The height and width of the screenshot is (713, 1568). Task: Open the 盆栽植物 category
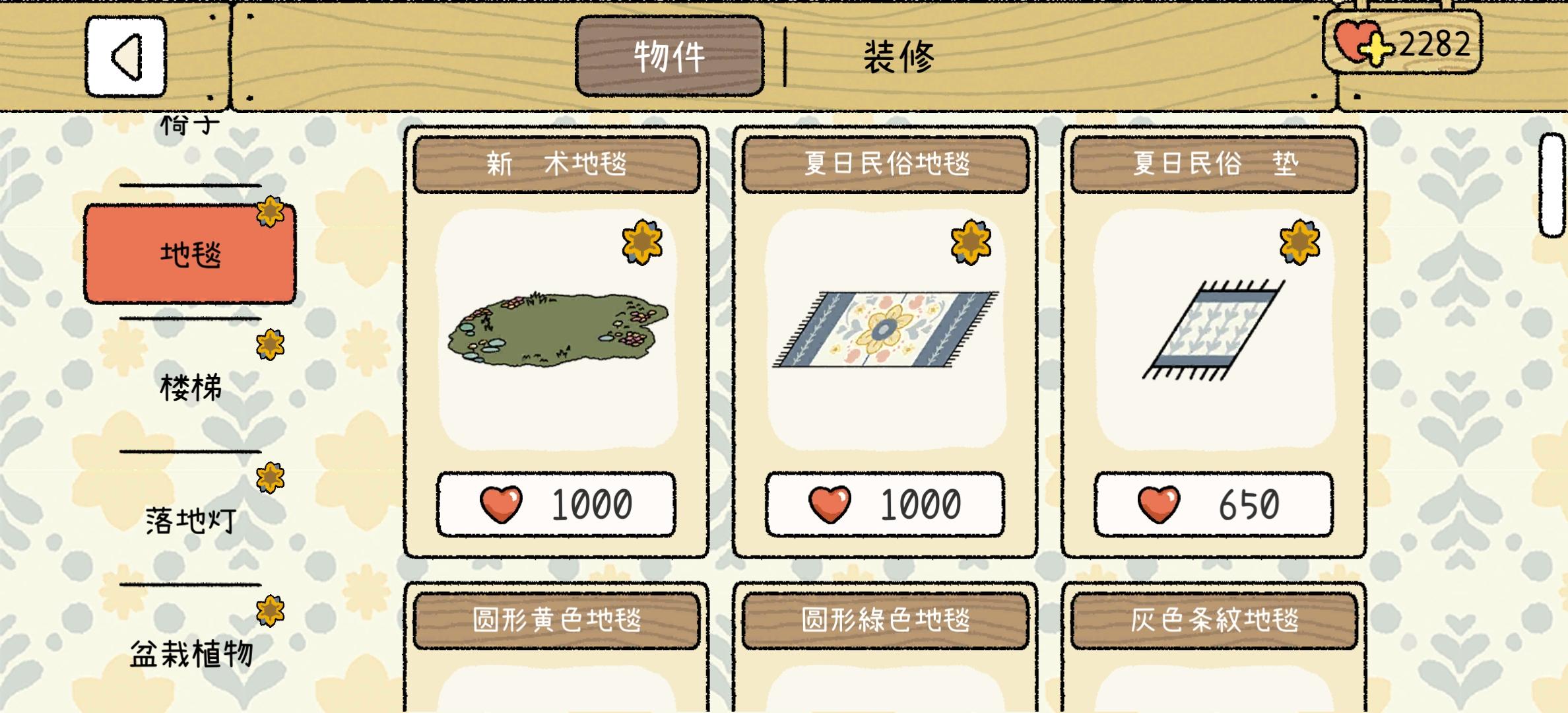tap(191, 654)
